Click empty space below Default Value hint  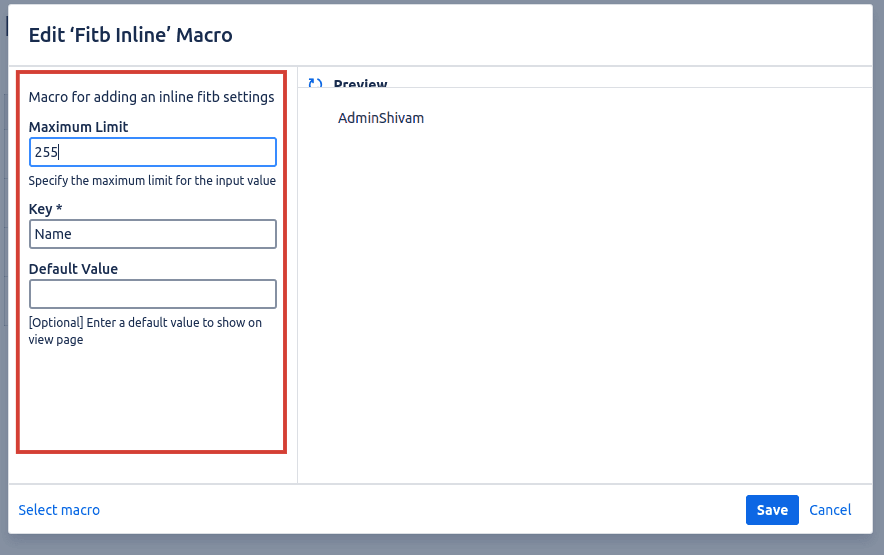click(x=150, y=400)
